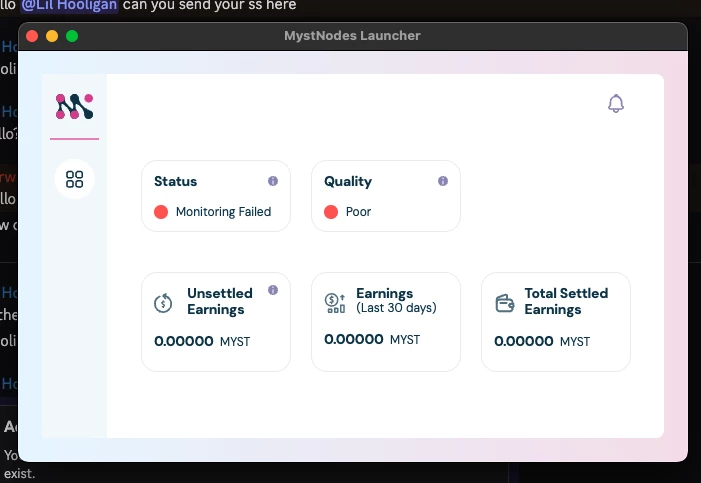Click the Total Settled Earnings wallet icon
701x483 pixels.
pyautogui.click(x=505, y=303)
